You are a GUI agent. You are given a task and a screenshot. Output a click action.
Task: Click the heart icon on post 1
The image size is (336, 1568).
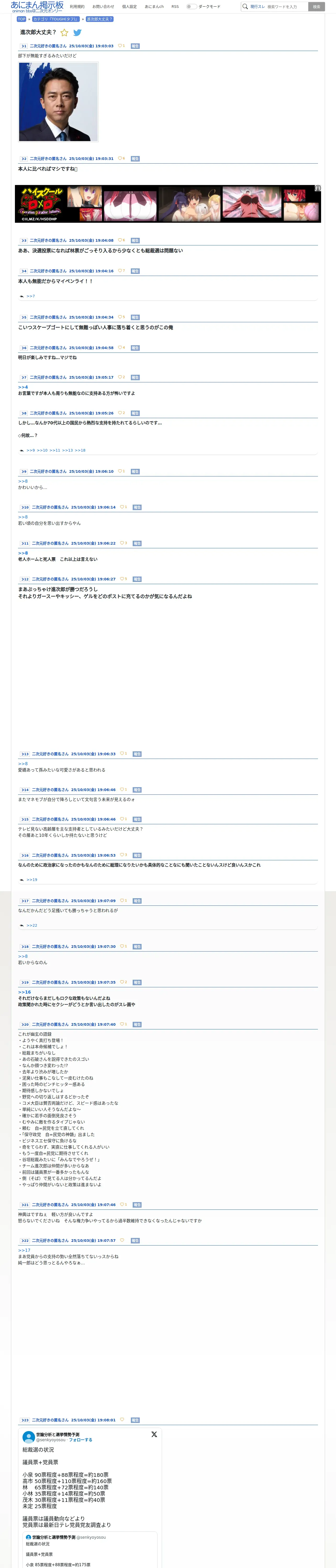[x=120, y=46]
